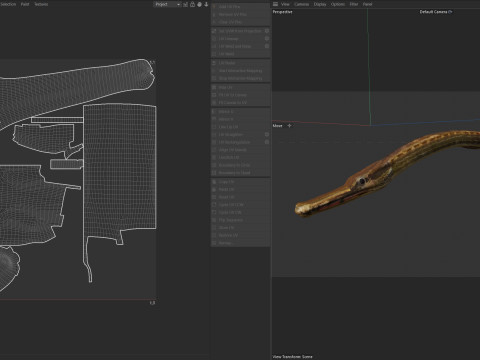Open the Textures menu in UV editor
Viewport: 480px width, 360px height.
coord(41,4)
